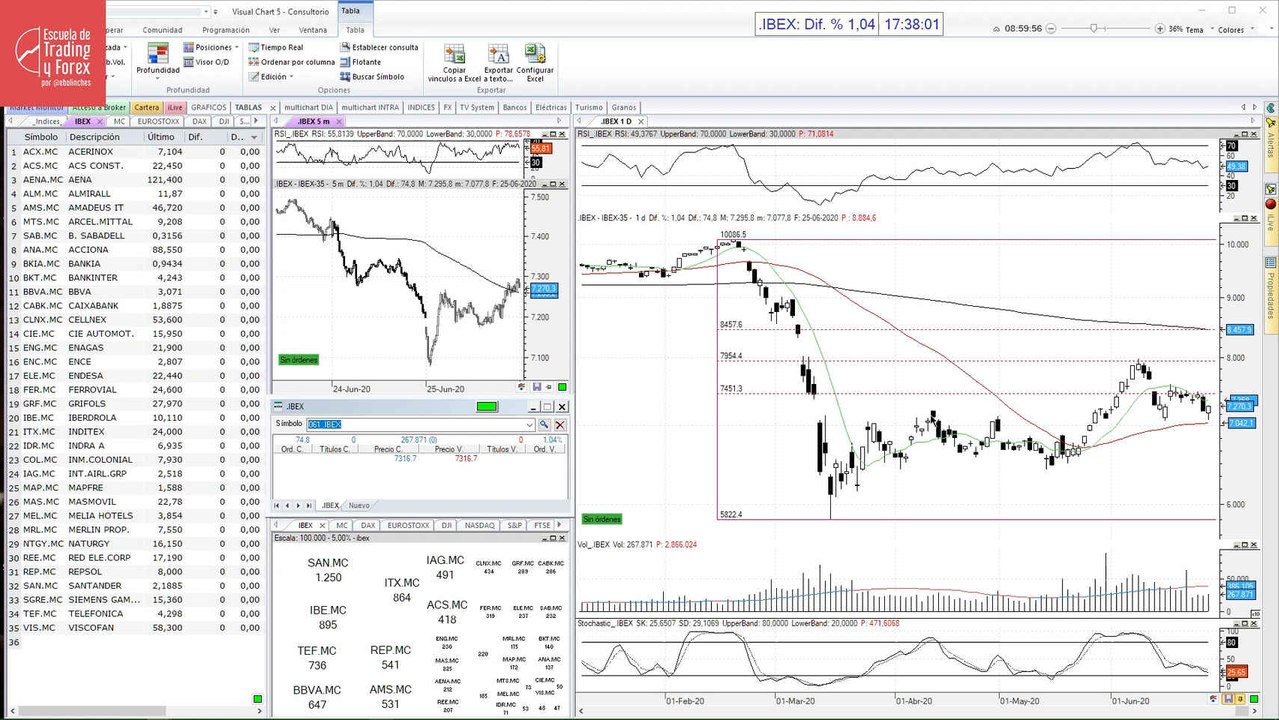This screenshot has width=1279, height=720.
Task: Select the EUROSTOXX table tab
Action: point(158,121)
